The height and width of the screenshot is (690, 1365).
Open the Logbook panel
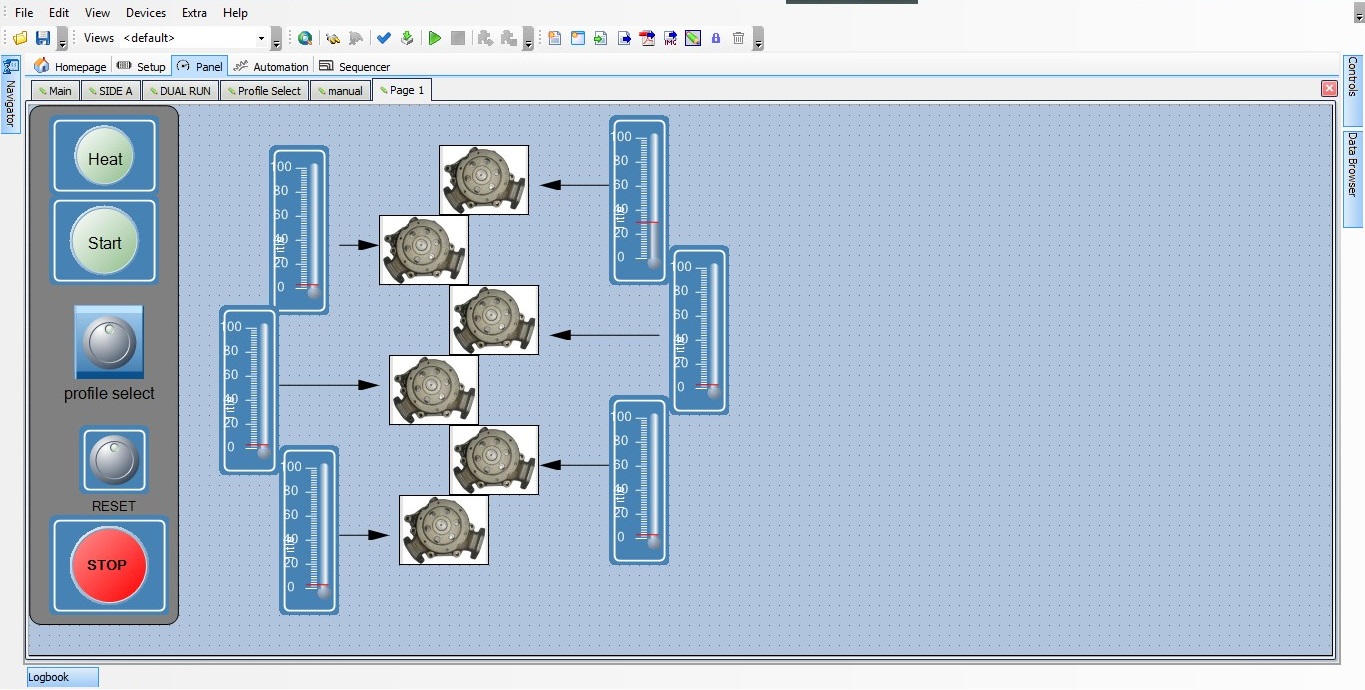tap(62, 677)
